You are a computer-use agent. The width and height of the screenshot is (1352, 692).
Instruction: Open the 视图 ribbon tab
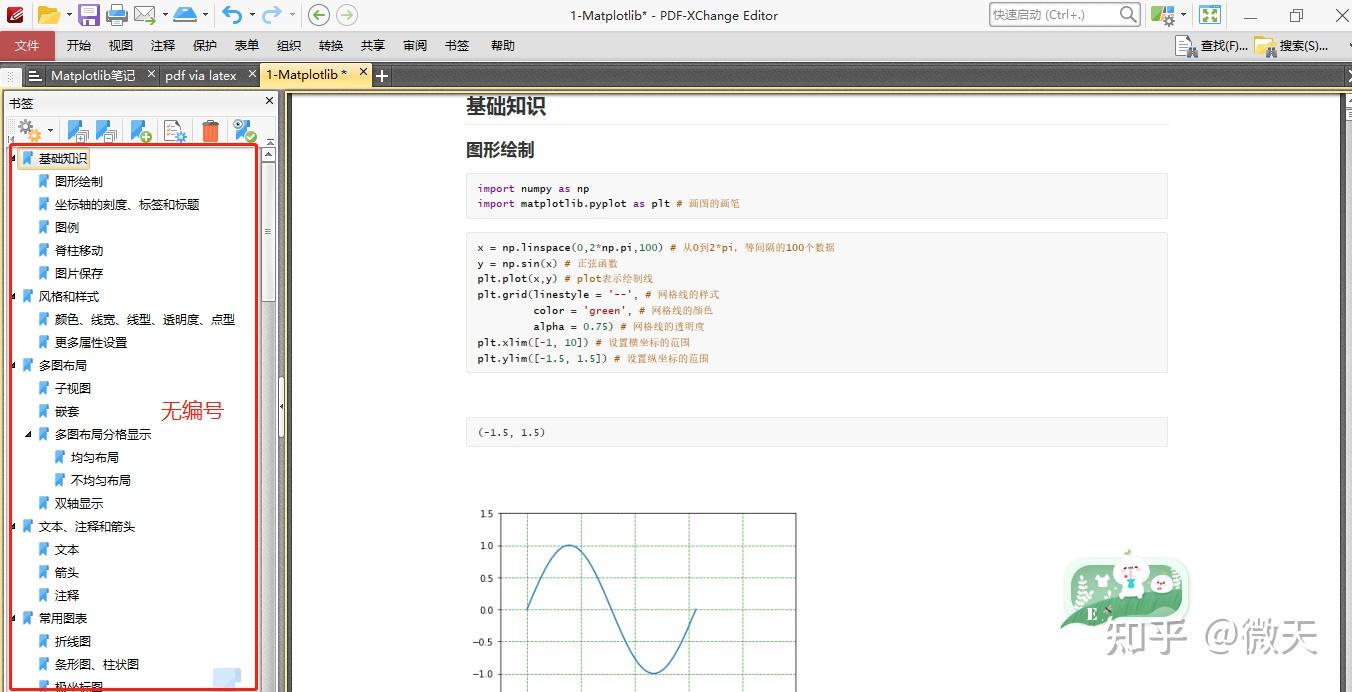[x=120, y=45]
